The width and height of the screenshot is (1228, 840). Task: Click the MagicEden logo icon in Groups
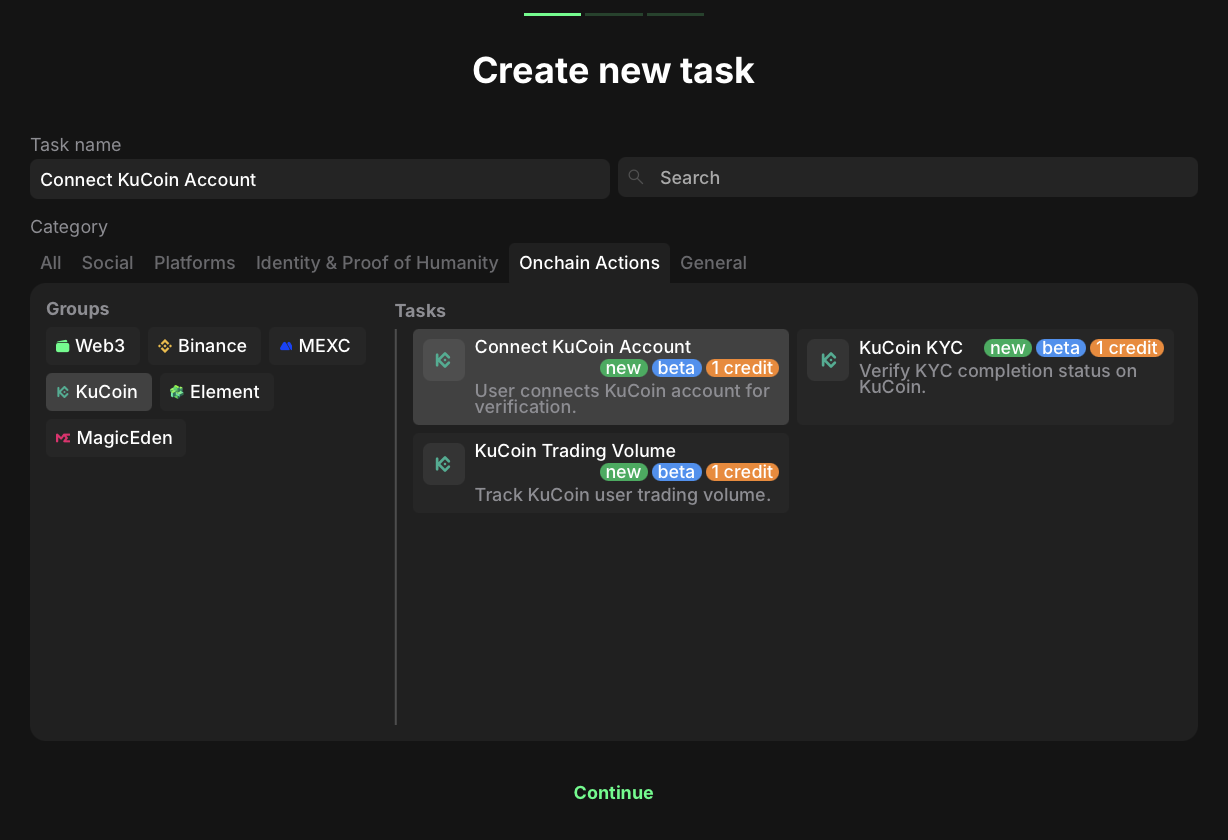63,438
